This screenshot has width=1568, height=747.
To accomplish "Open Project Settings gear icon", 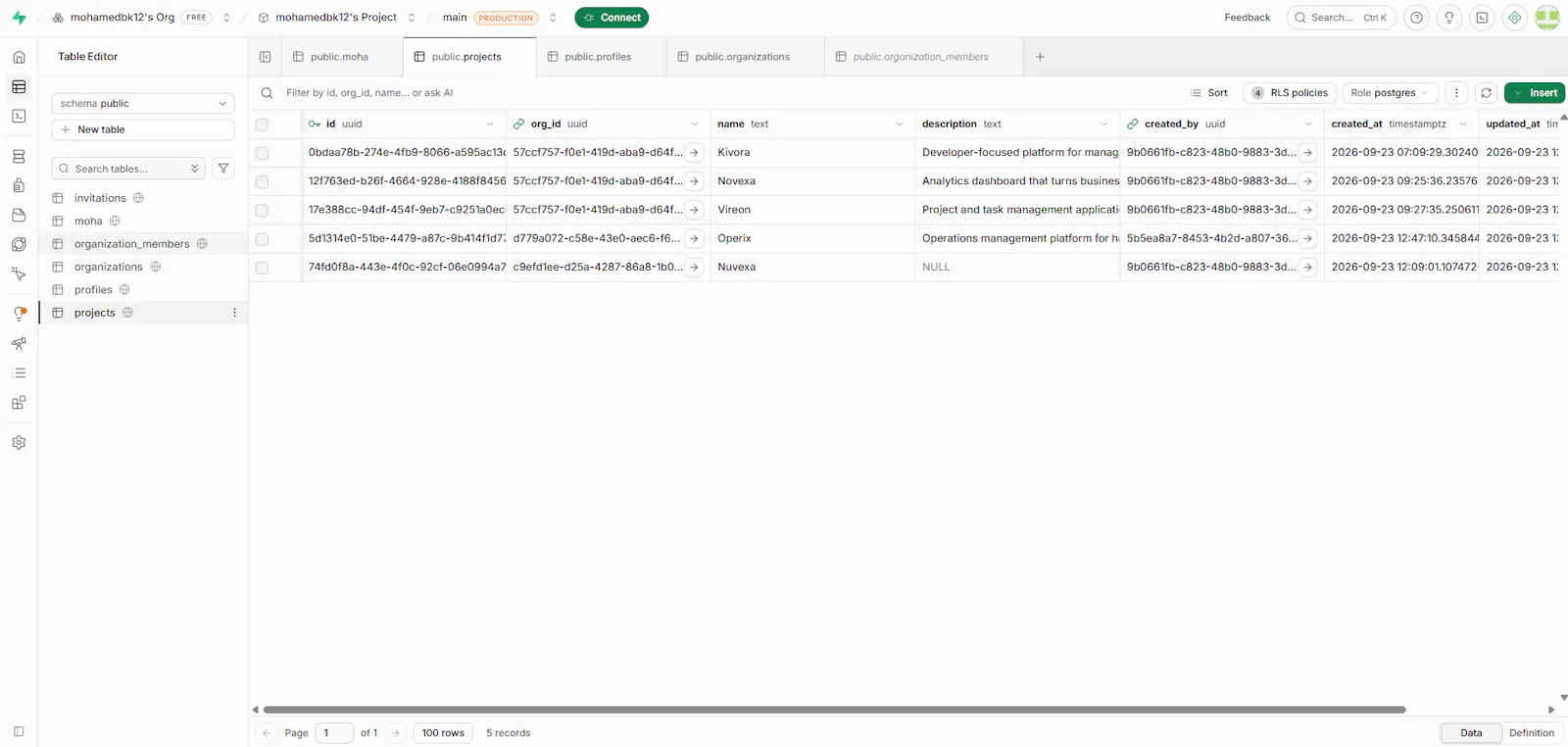I will [19, 443].
